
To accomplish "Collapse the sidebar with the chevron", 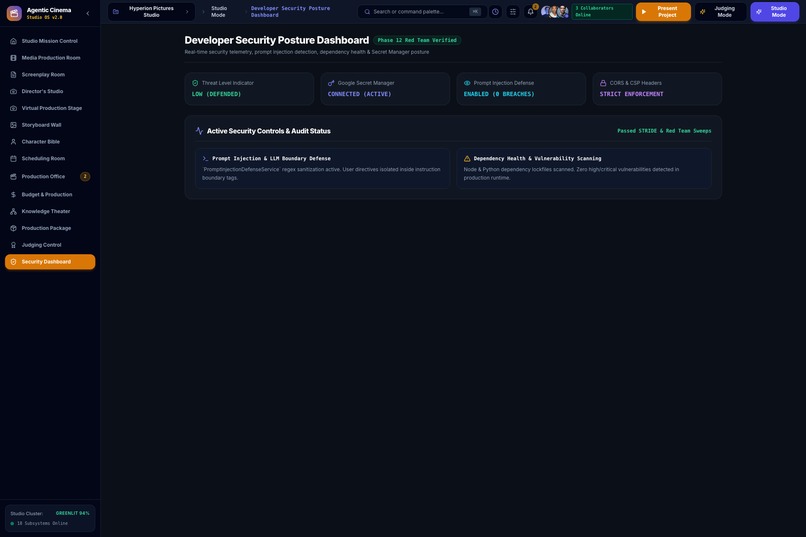I will 87,13.
